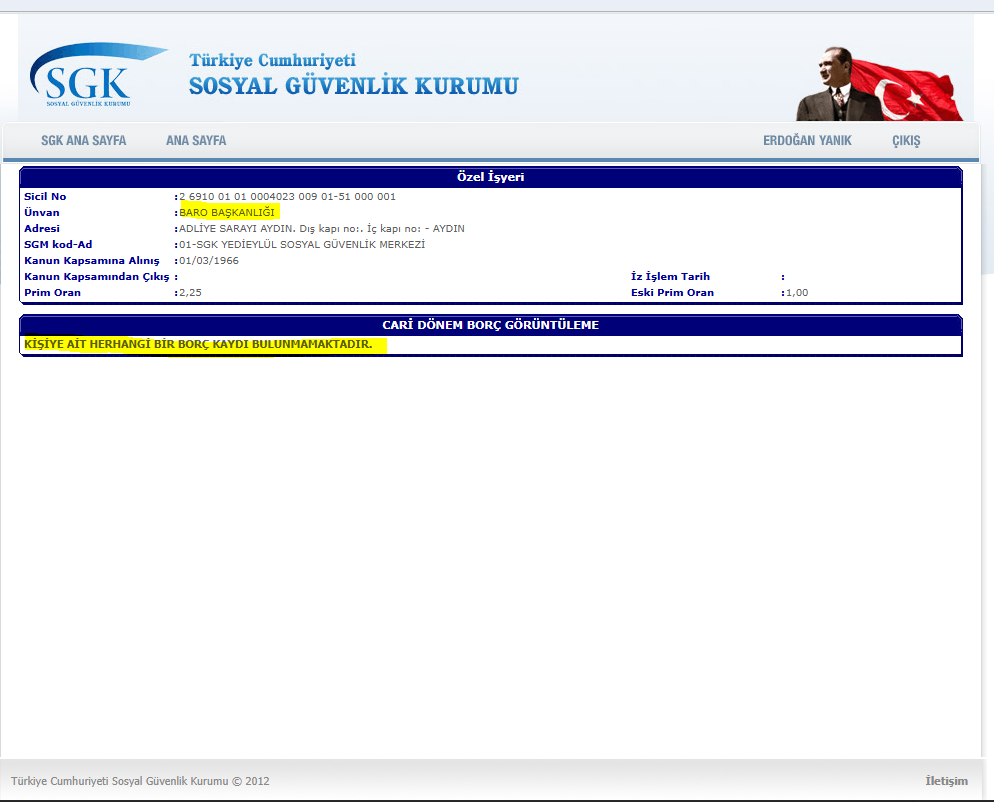Go to ANA SAYFA menu item

(x=196, y=141)
